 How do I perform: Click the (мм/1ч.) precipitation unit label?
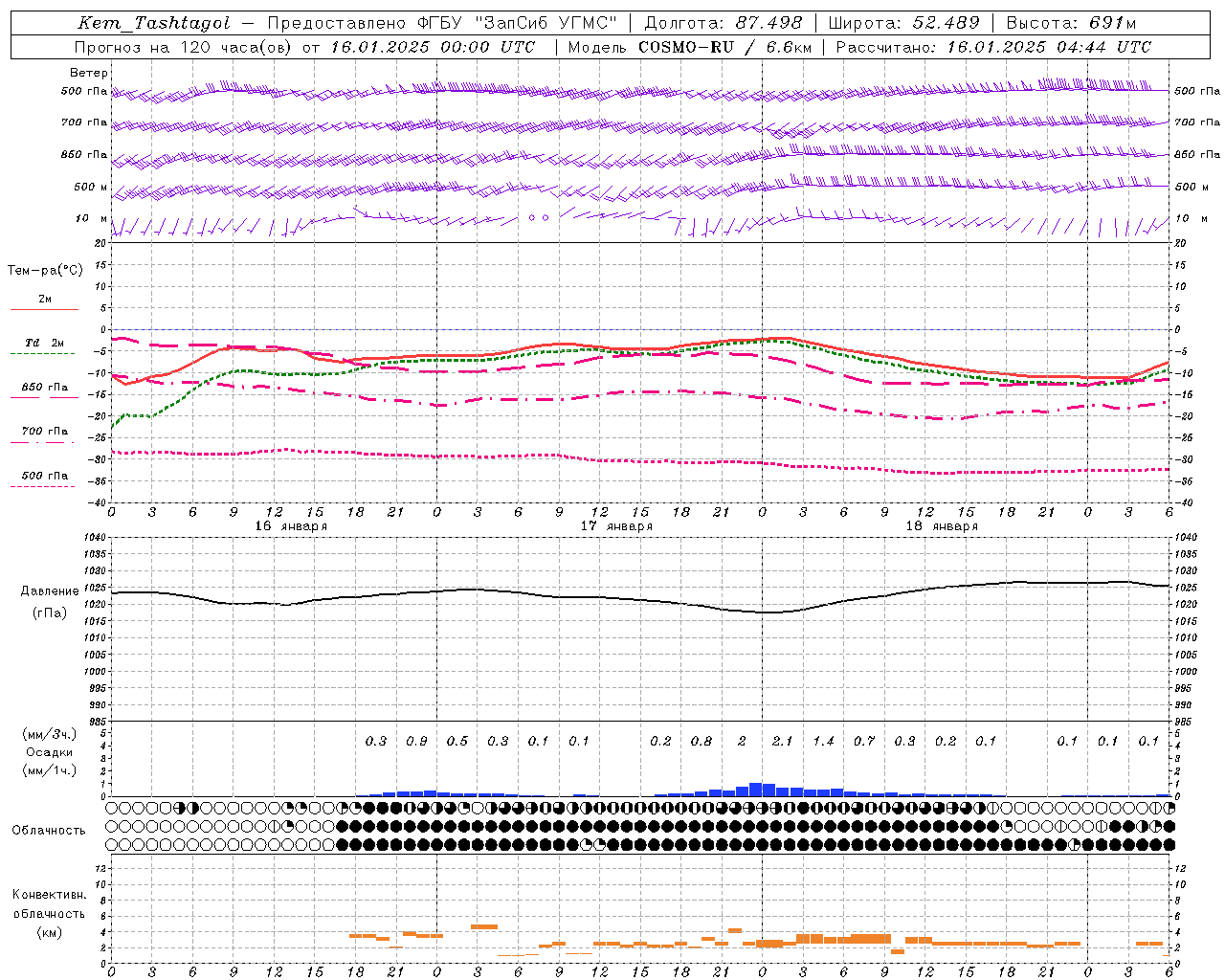pyautogui.click(x=50, y=770)
